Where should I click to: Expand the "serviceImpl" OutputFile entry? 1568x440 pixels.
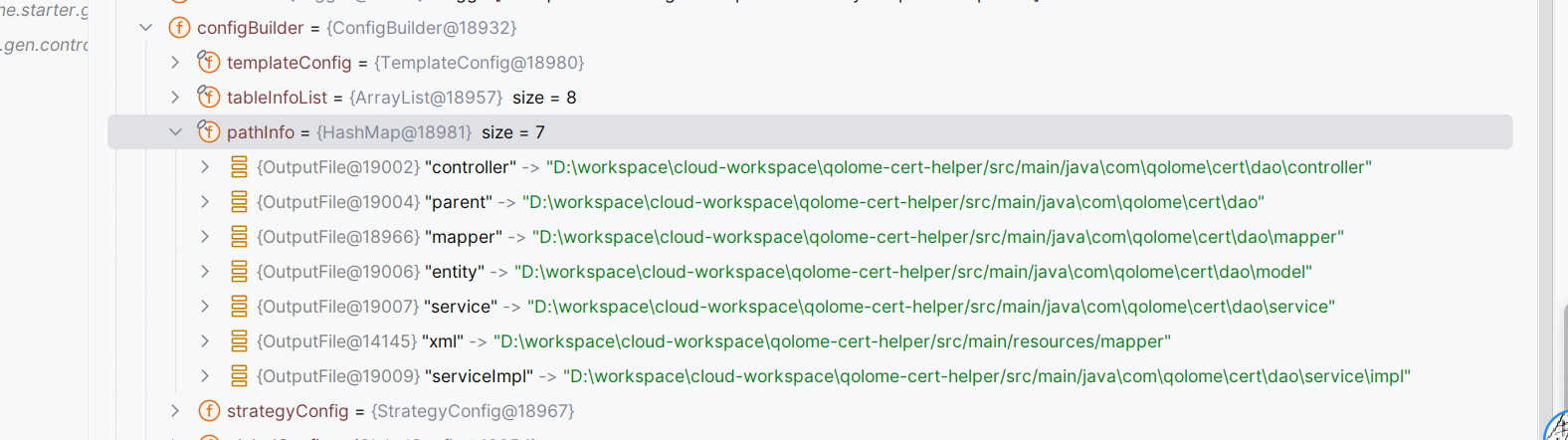click(205, 376)
